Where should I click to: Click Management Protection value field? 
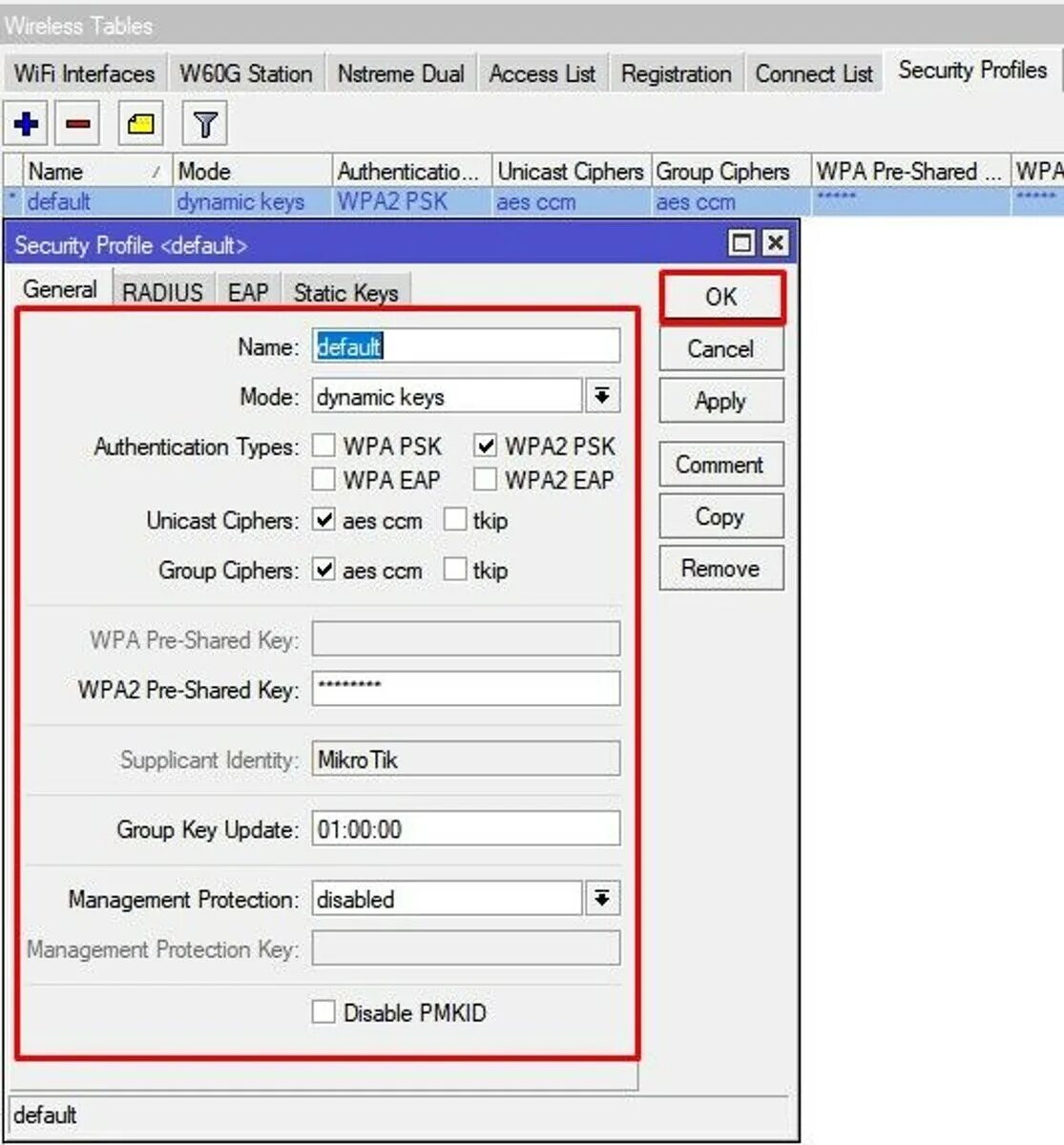tap(447, 898)
